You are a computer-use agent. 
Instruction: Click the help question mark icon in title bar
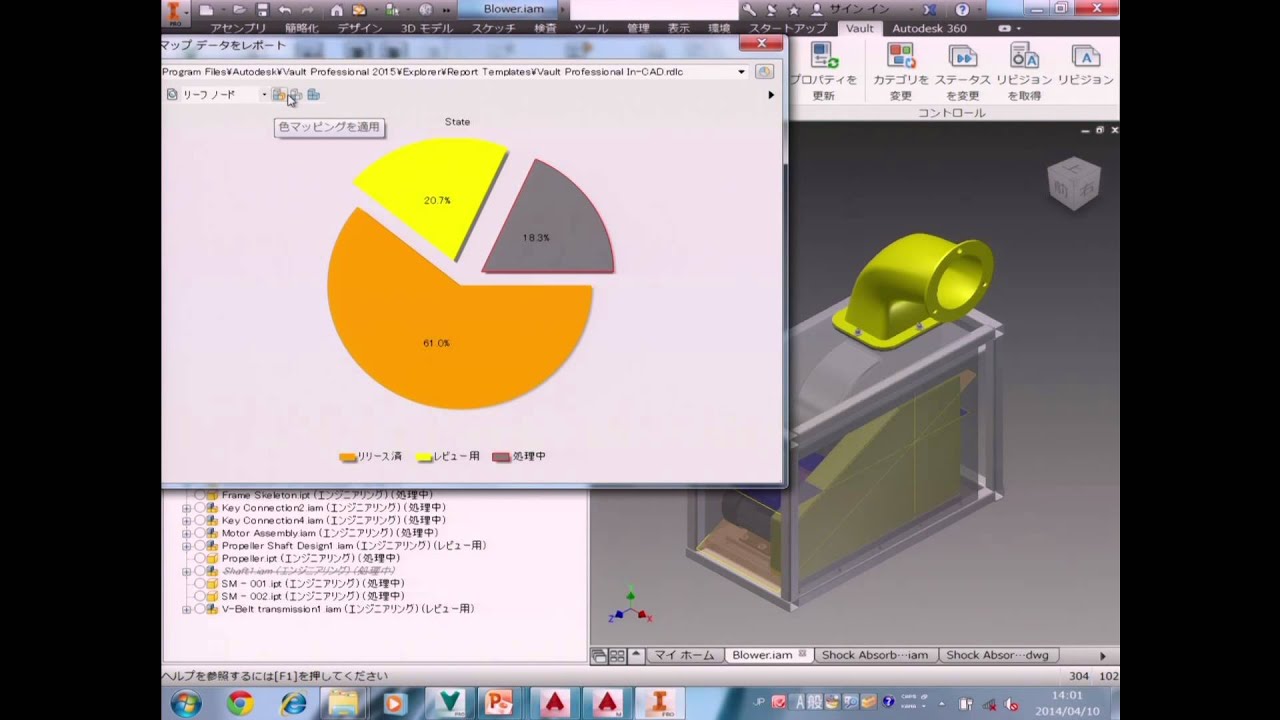tap(962, 9)
